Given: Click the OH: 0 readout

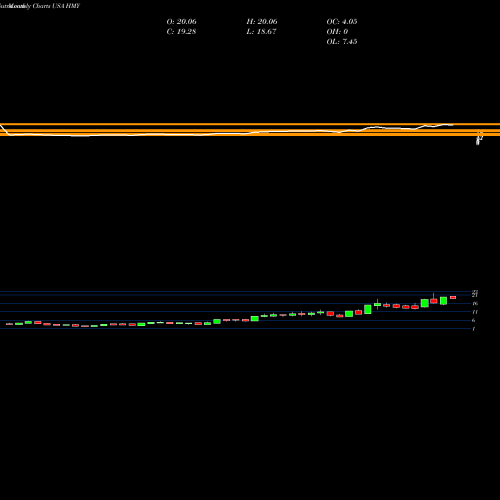Looking at the screenshot, I should click(x=337, y=32).
